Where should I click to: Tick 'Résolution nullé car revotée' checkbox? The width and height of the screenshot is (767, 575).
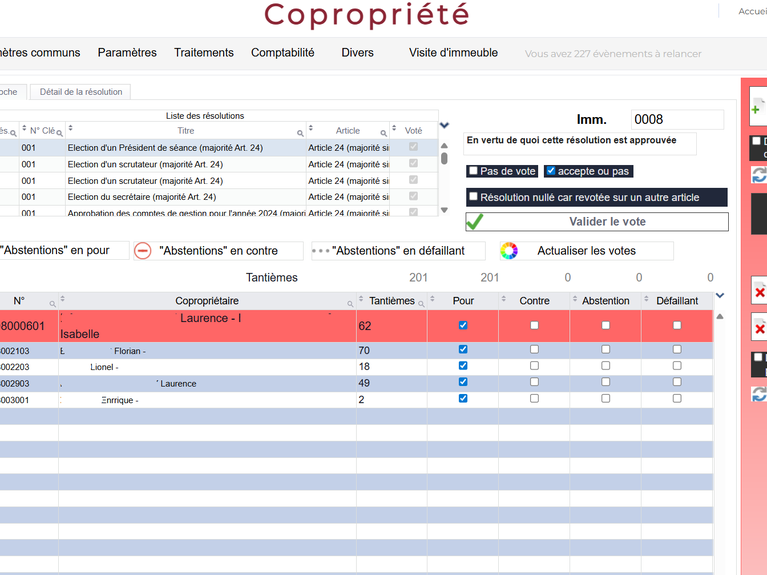(473, 197)
